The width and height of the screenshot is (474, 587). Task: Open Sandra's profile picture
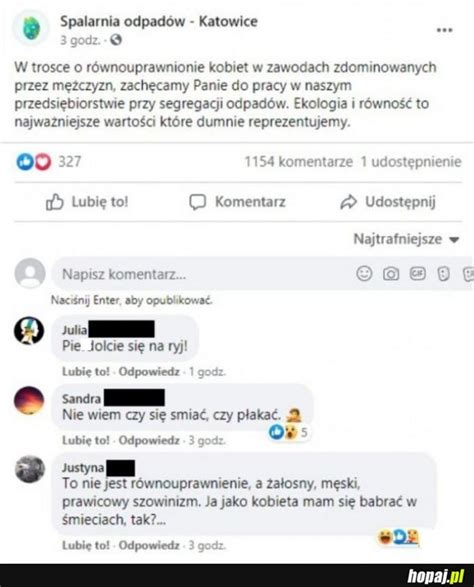pyautogui.click(x=29, y=401)
